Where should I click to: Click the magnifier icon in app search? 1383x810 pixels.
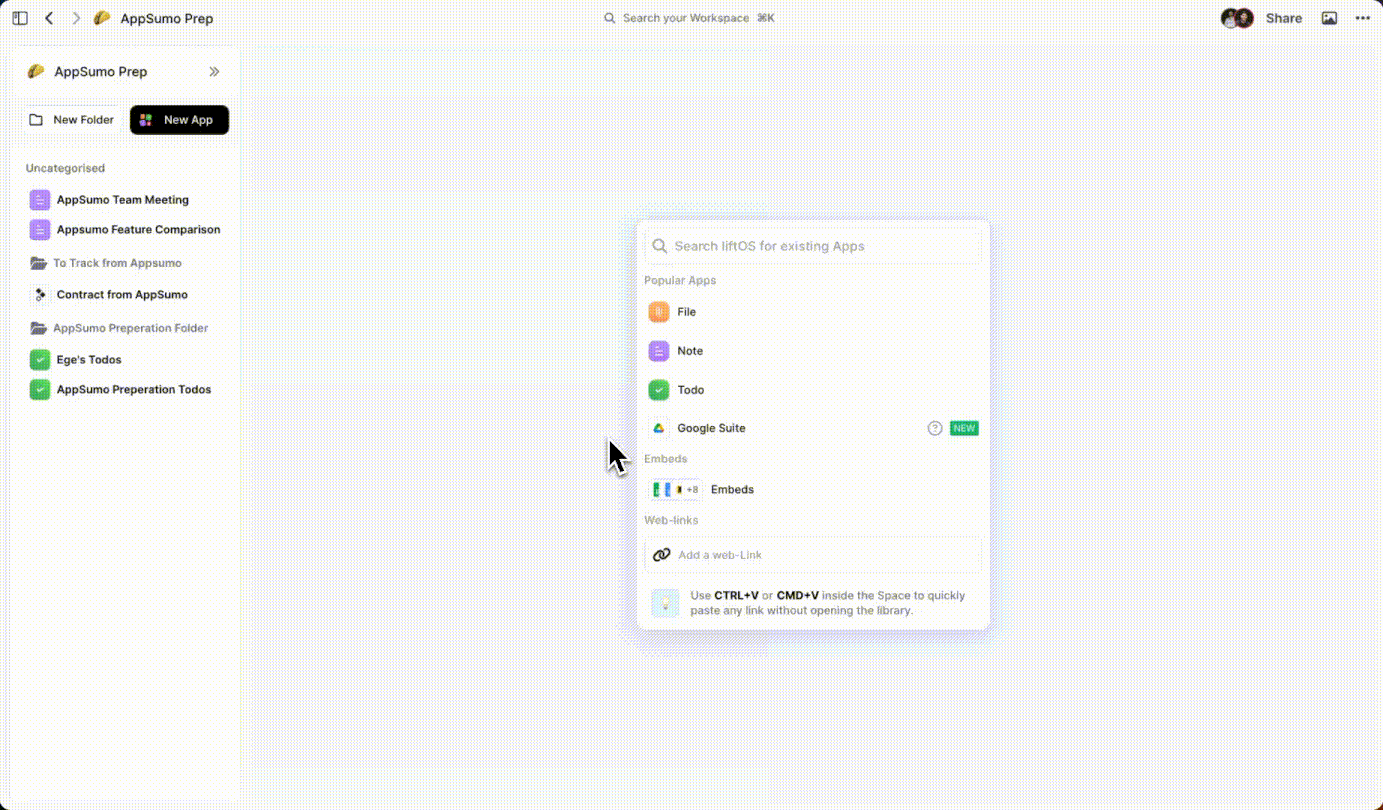tap(659, 246)
